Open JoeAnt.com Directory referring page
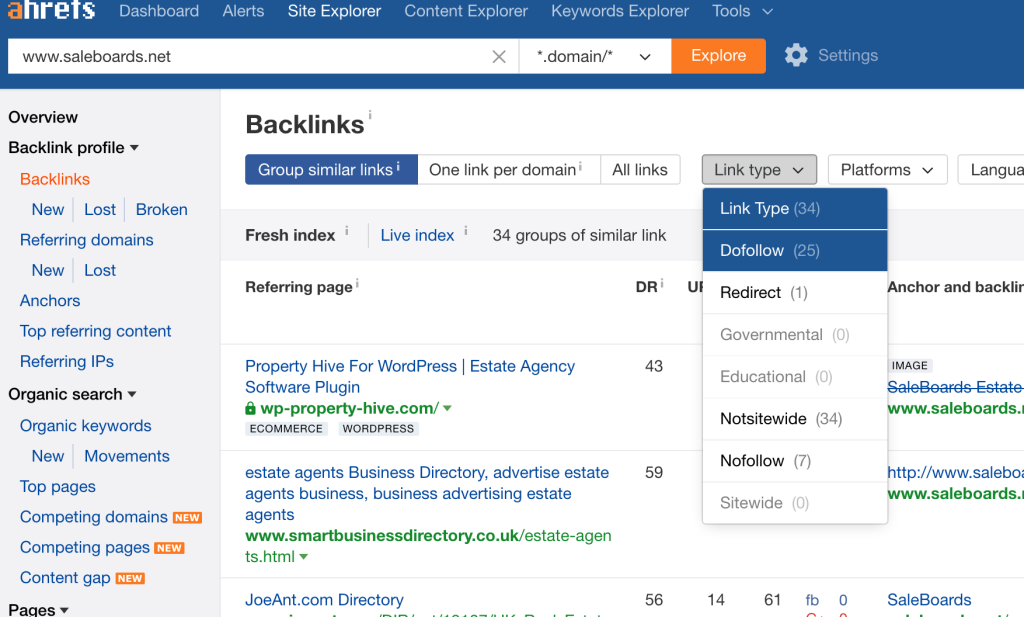 click(x=324, y=600)
